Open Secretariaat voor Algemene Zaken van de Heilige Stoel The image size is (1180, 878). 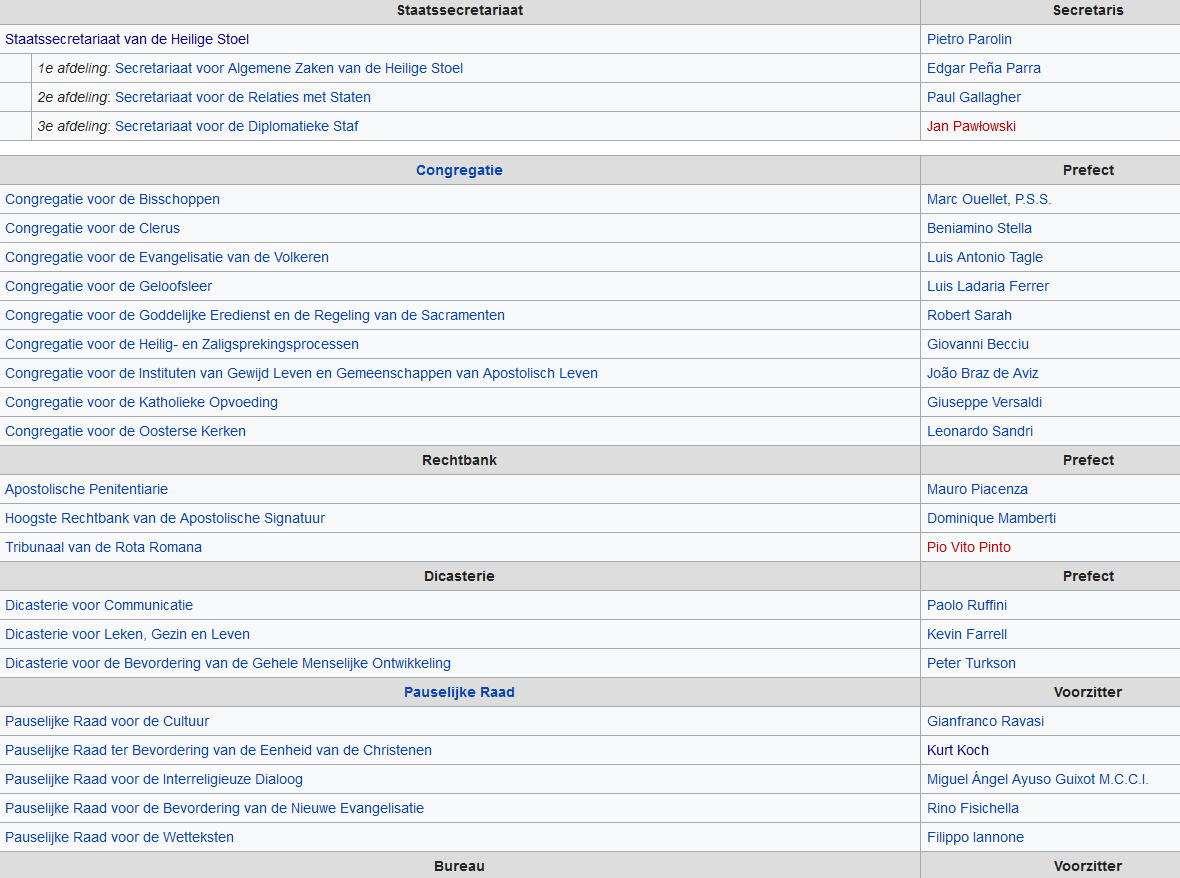(288, 68)
